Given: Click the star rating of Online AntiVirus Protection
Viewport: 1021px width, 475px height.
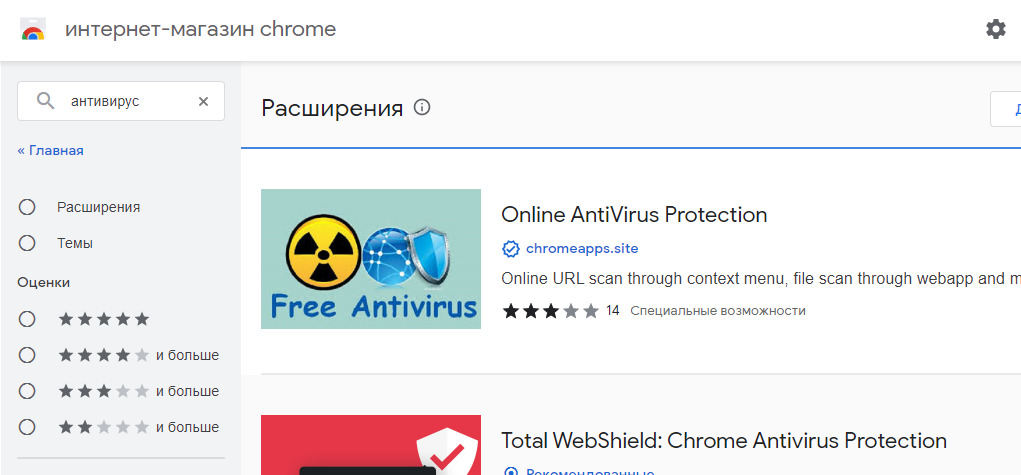Looking at the screenshot, I should coord(550,311).
